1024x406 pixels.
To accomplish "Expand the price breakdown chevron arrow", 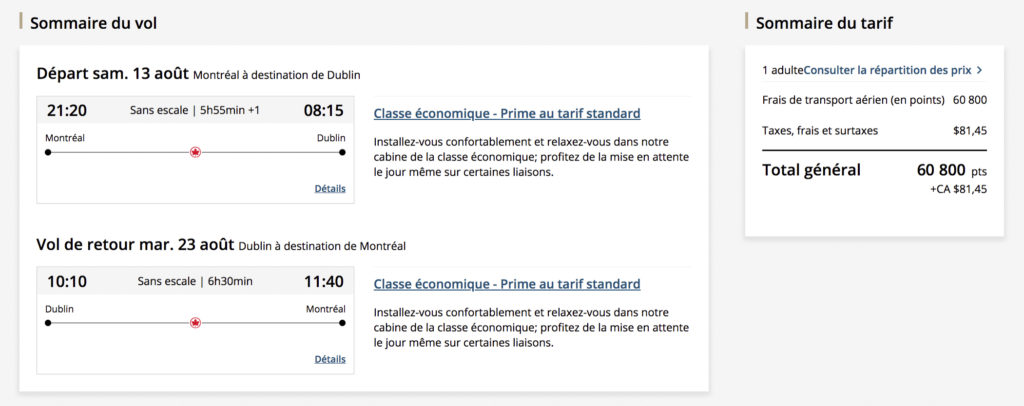I will coord(979,70).
